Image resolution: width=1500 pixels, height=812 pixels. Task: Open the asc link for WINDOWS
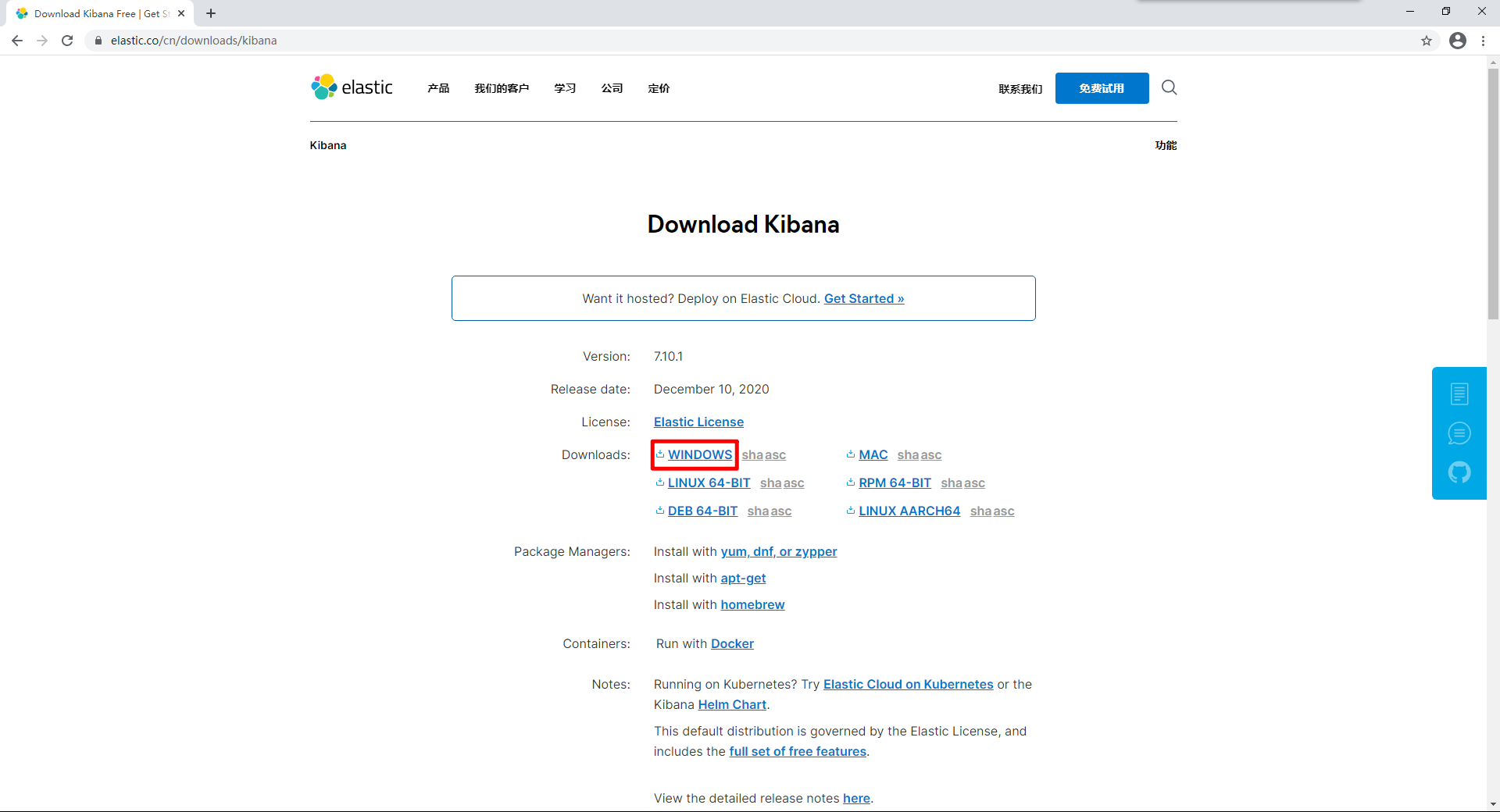(775, 454)
